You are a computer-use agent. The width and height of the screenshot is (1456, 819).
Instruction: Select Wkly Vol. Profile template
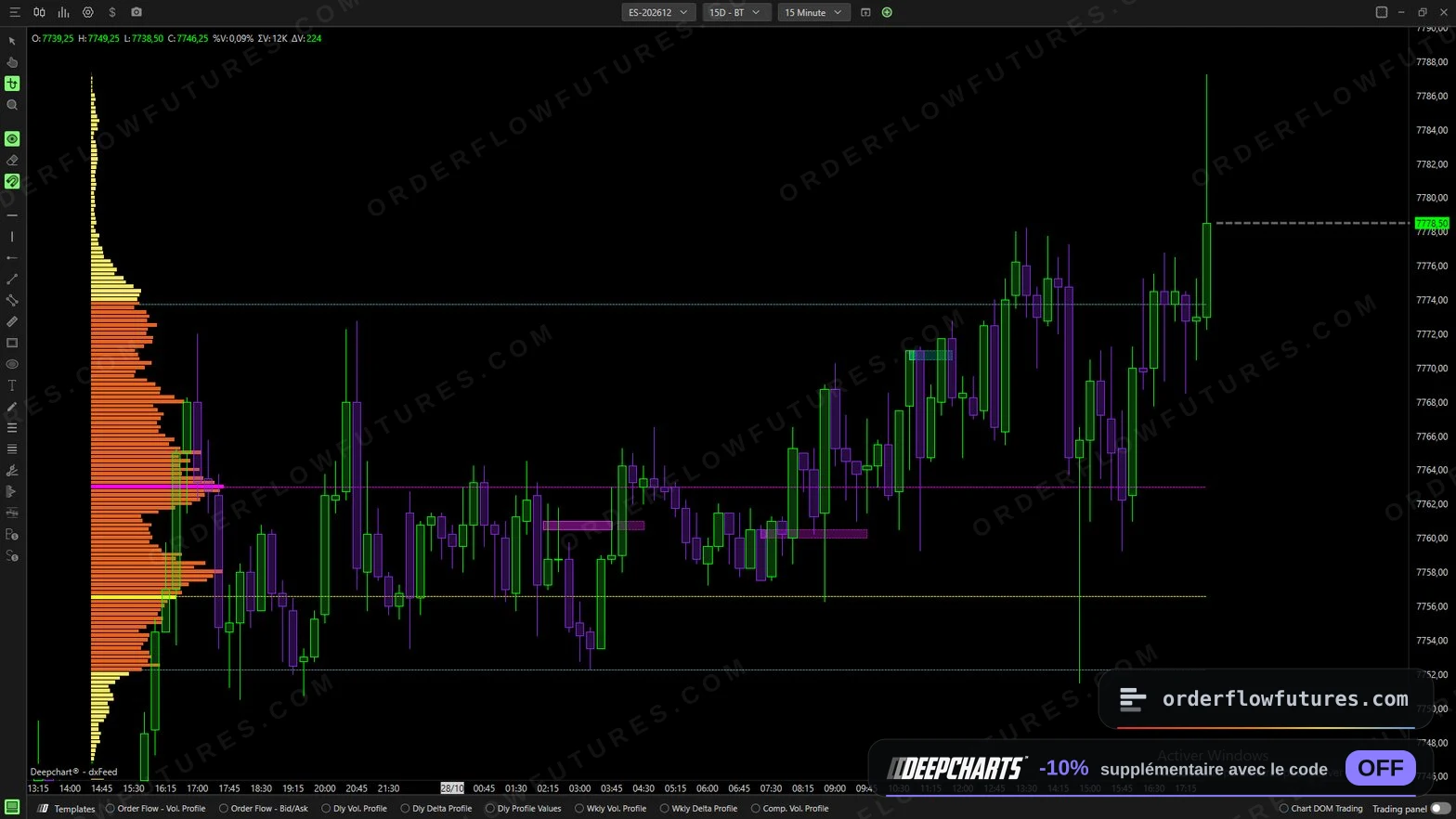click(610, 809)
